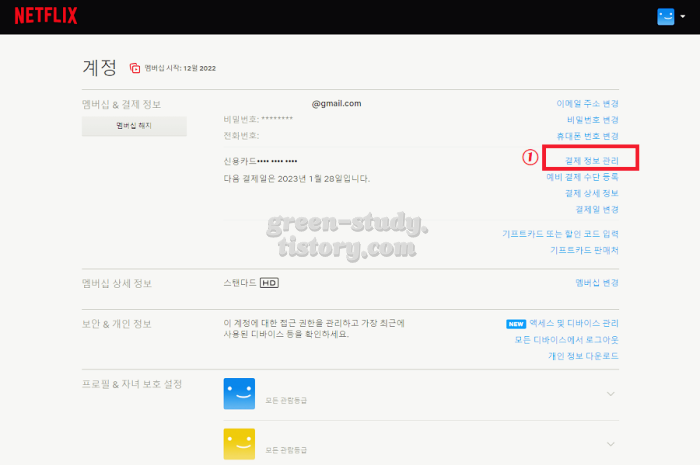Open the 결제 상세 정보 link
Viewport: 700px width, 465px height.
[x=592, y=193]
